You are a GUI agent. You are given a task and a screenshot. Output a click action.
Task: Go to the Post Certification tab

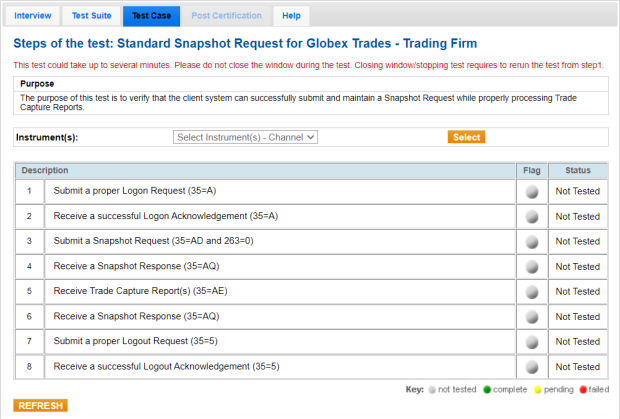(226, 16)
